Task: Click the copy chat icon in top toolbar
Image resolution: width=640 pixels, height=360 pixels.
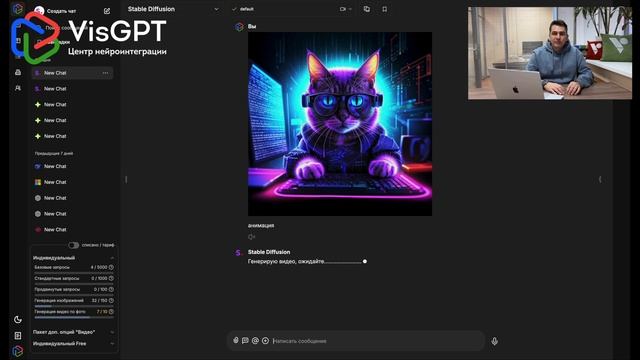Action: coord(367,9)
